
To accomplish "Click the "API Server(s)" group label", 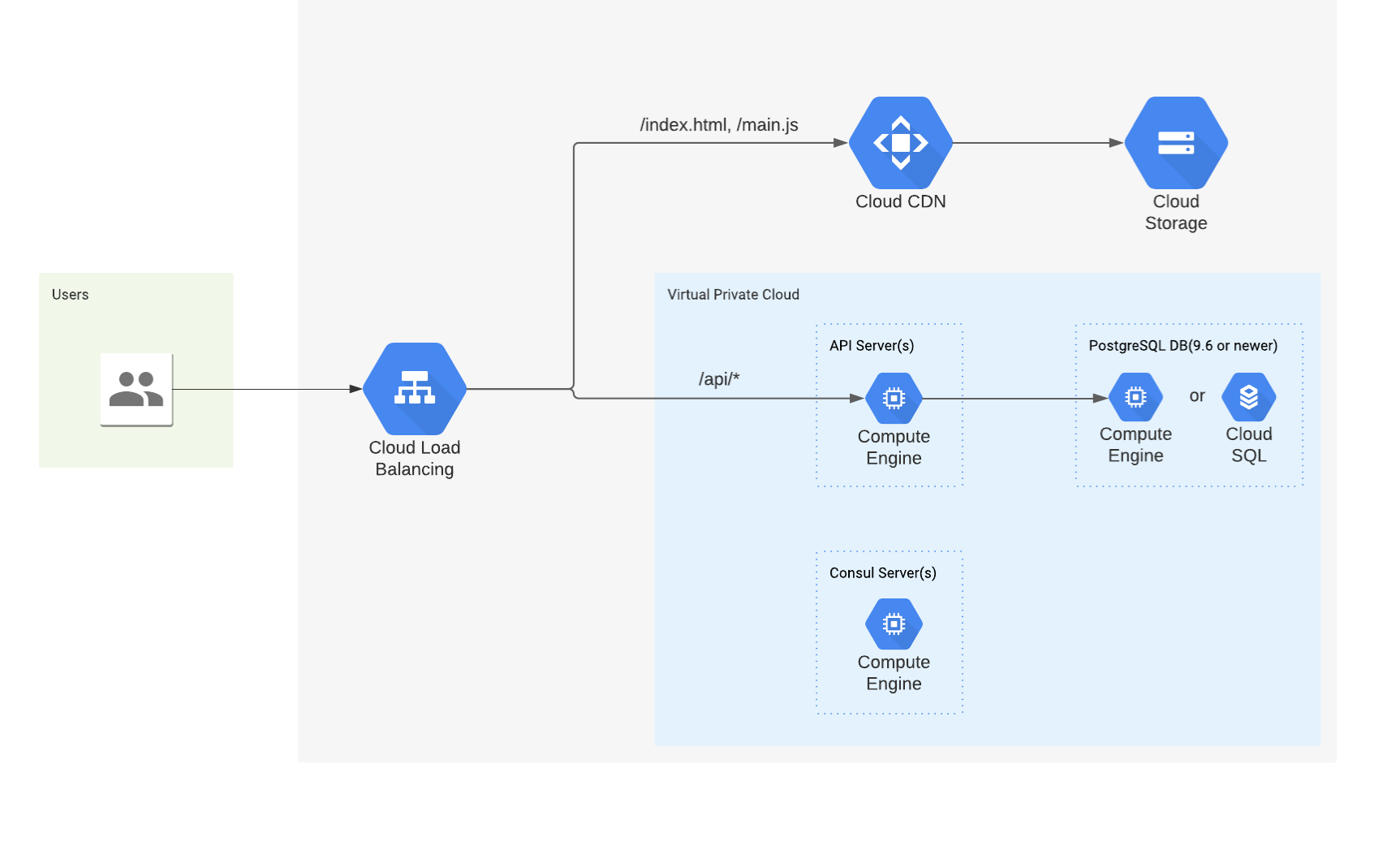I will point(872,346).
